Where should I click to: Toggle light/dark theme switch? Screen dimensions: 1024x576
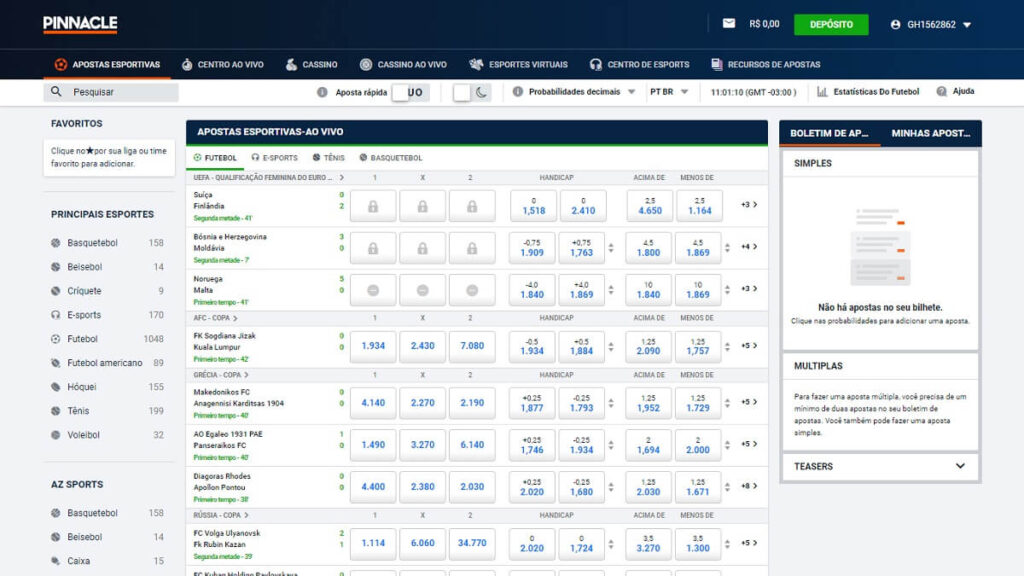point(472,92)
